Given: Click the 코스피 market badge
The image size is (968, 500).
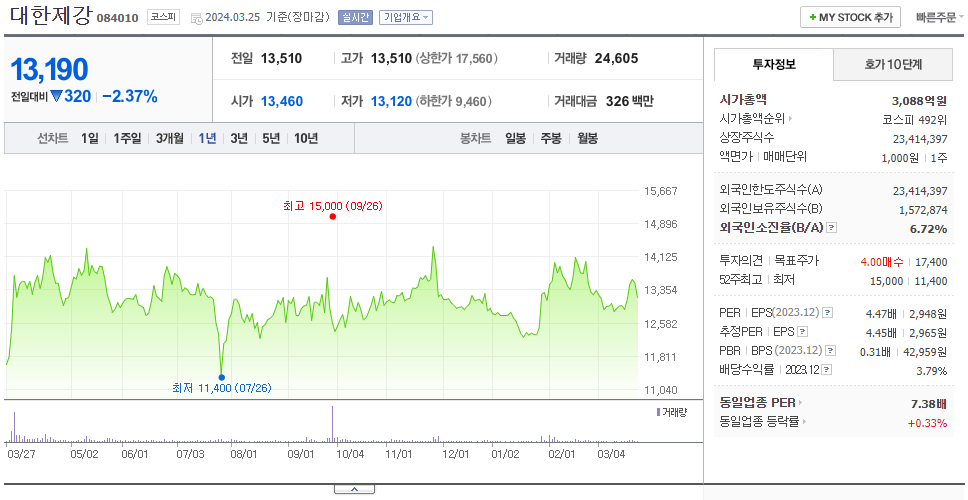Looking at the screenshot, I should pyautogui.click(x=163, y=17).
